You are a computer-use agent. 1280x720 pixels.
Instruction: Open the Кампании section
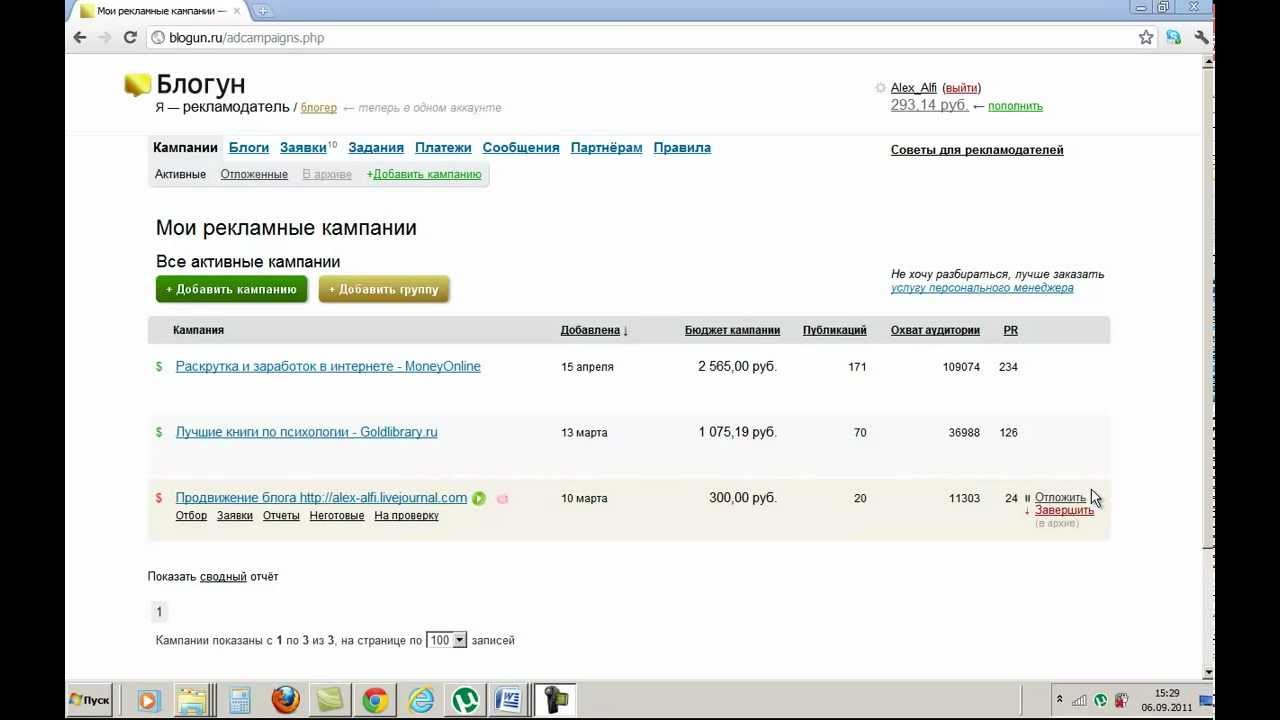(x=185, y=147)
